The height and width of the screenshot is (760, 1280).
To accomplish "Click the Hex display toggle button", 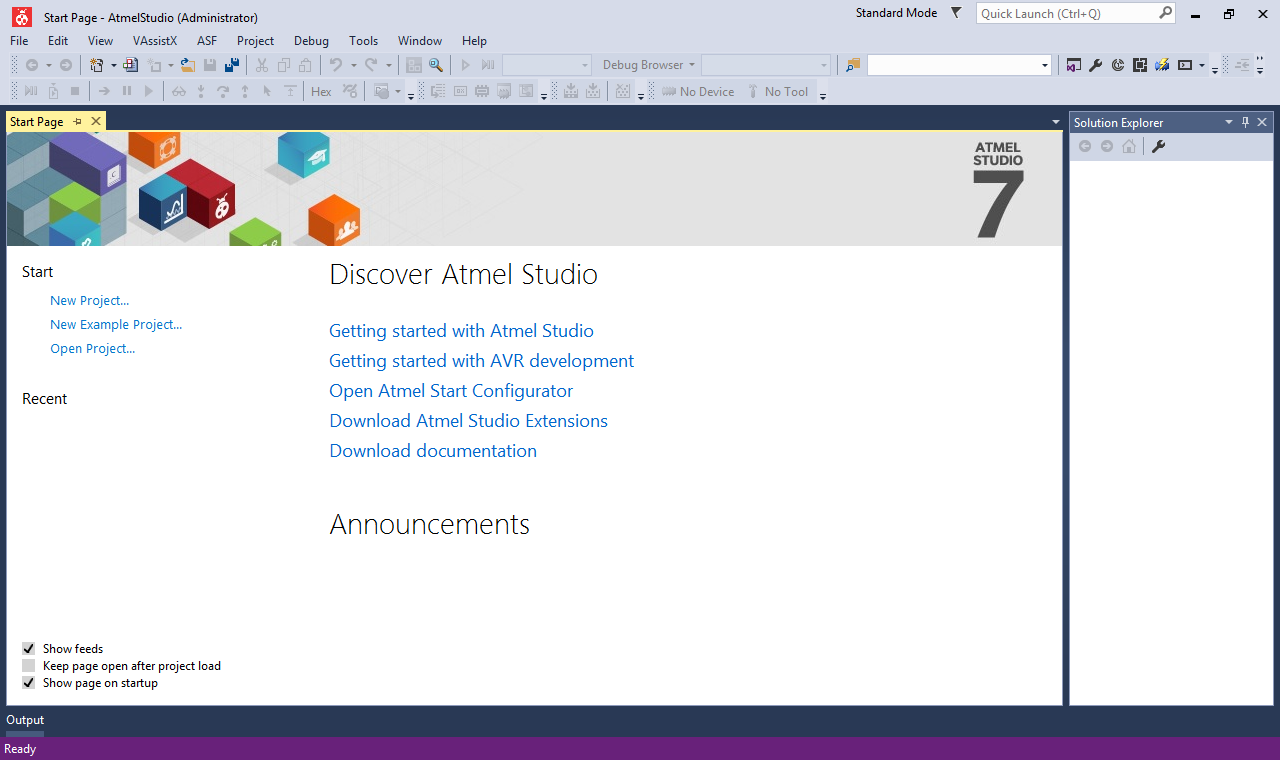I will point(321,91).
